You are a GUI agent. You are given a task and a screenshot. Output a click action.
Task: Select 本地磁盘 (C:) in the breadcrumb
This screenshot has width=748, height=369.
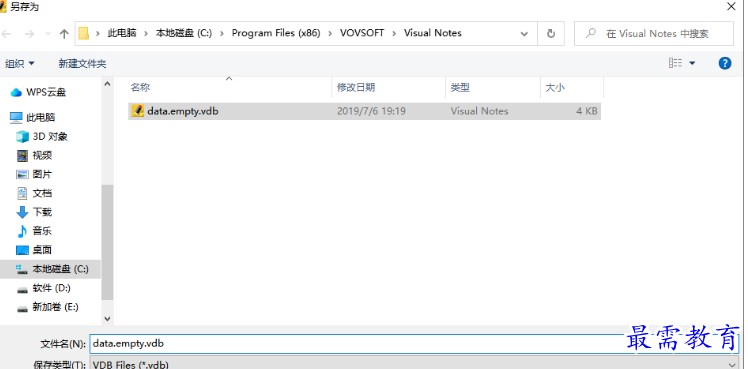pos(184,33)
